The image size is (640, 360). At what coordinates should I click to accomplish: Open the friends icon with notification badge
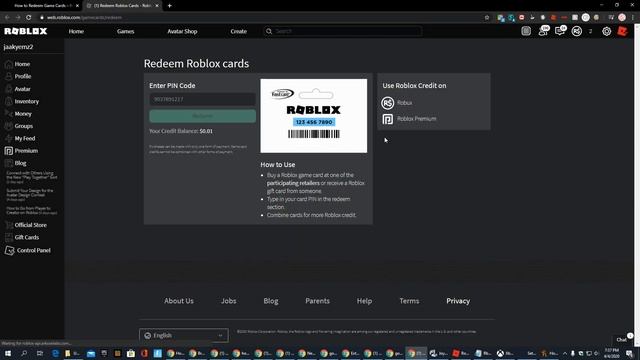point(543,31)
